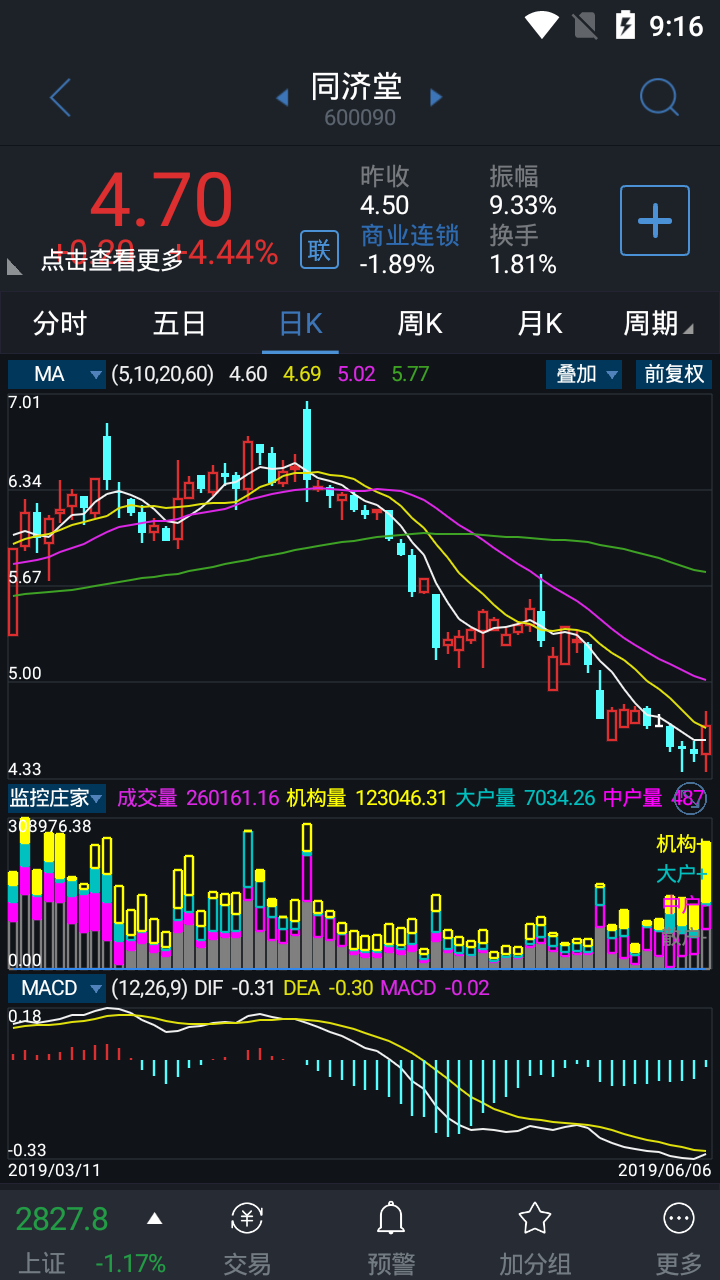Switch to 分时 tab
The height and width of the screenshot is (1280, 720).
(x=60, y=323)
